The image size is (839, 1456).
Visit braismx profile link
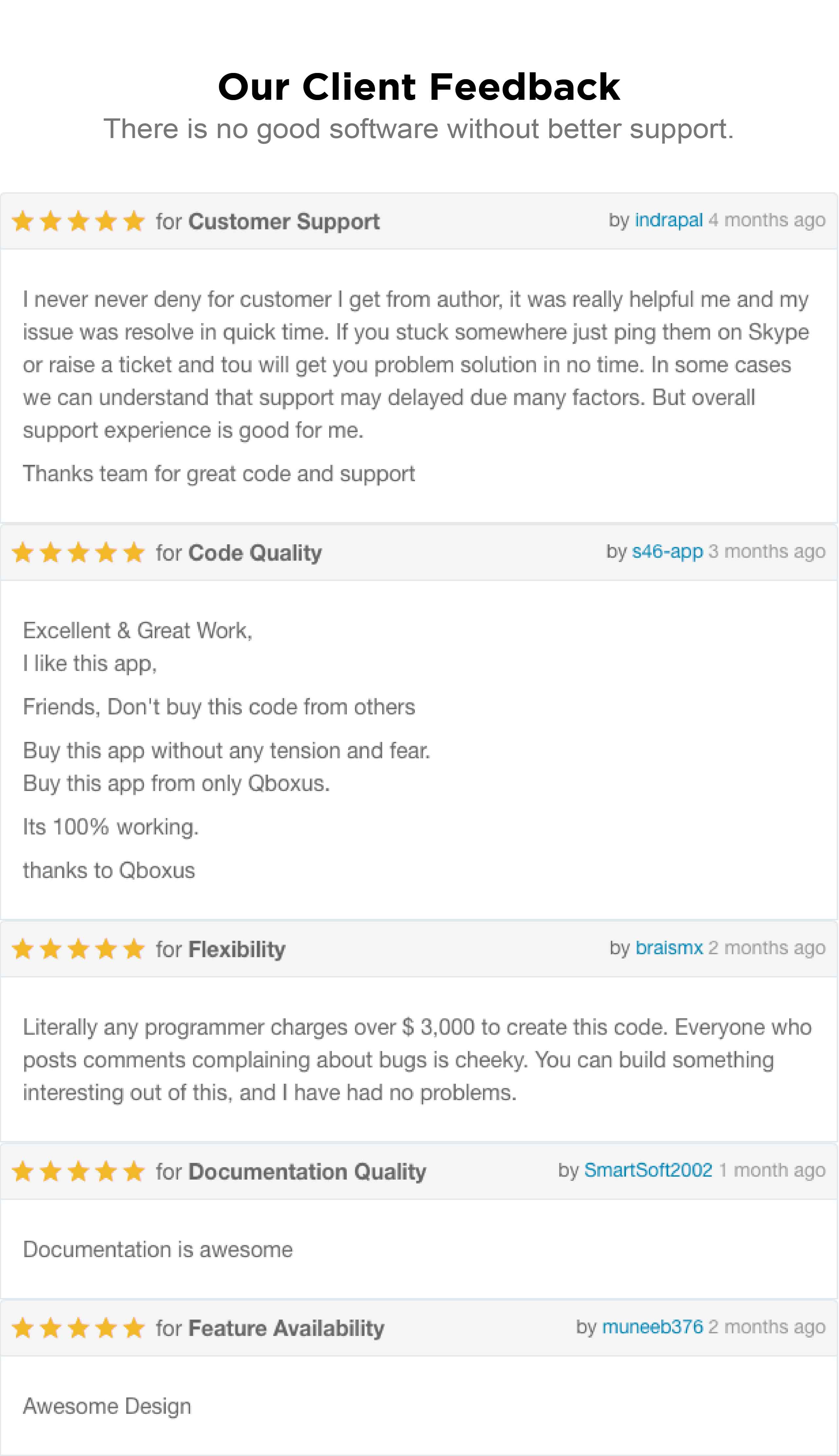[x=669, y=947]
